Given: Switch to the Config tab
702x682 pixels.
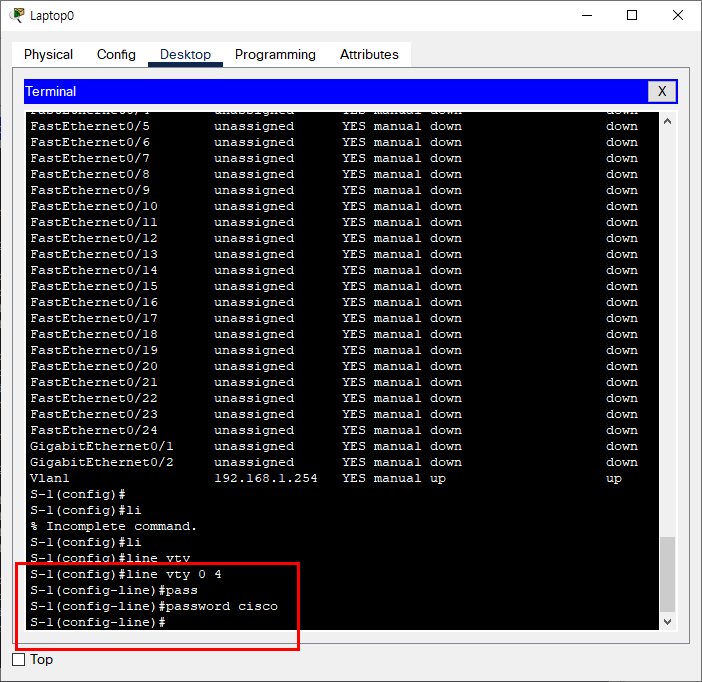Looking at the screenshot, I should (x=116, y=54).
